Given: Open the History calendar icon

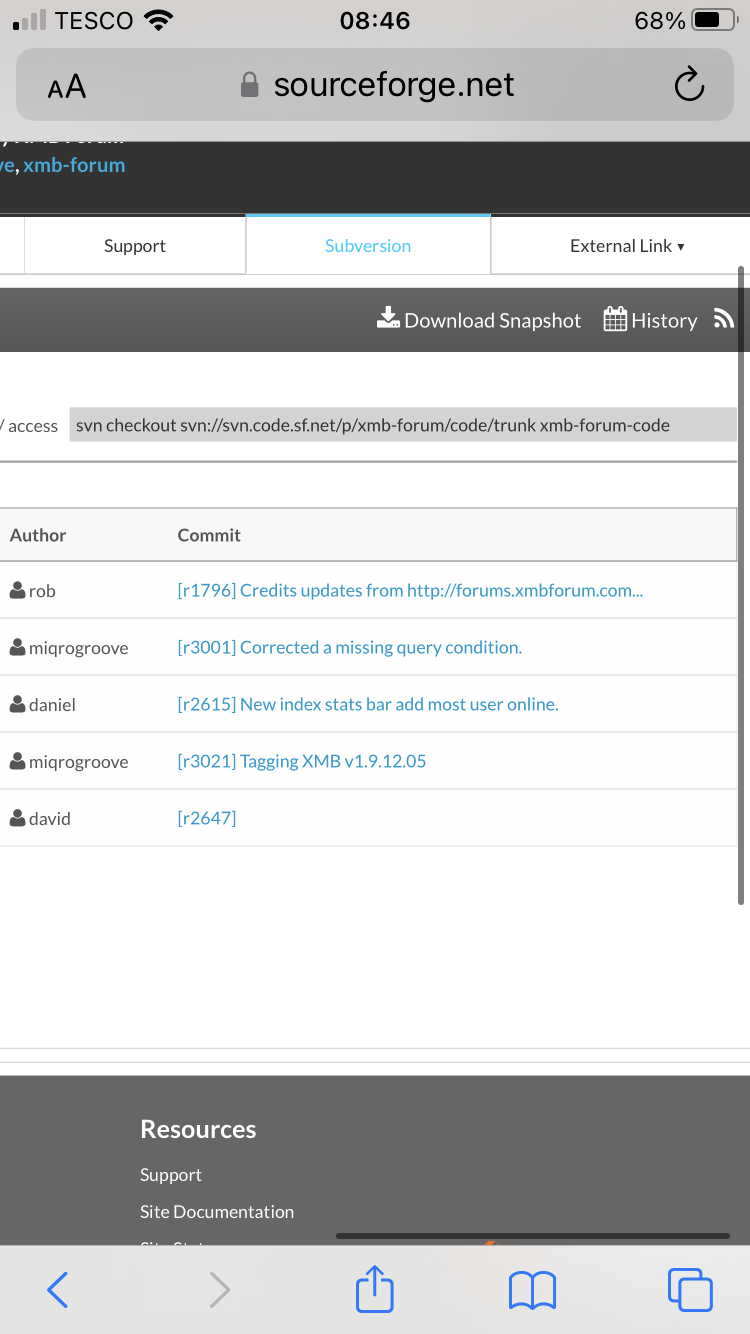Looking at the screenshot, I should click(615, 319).
